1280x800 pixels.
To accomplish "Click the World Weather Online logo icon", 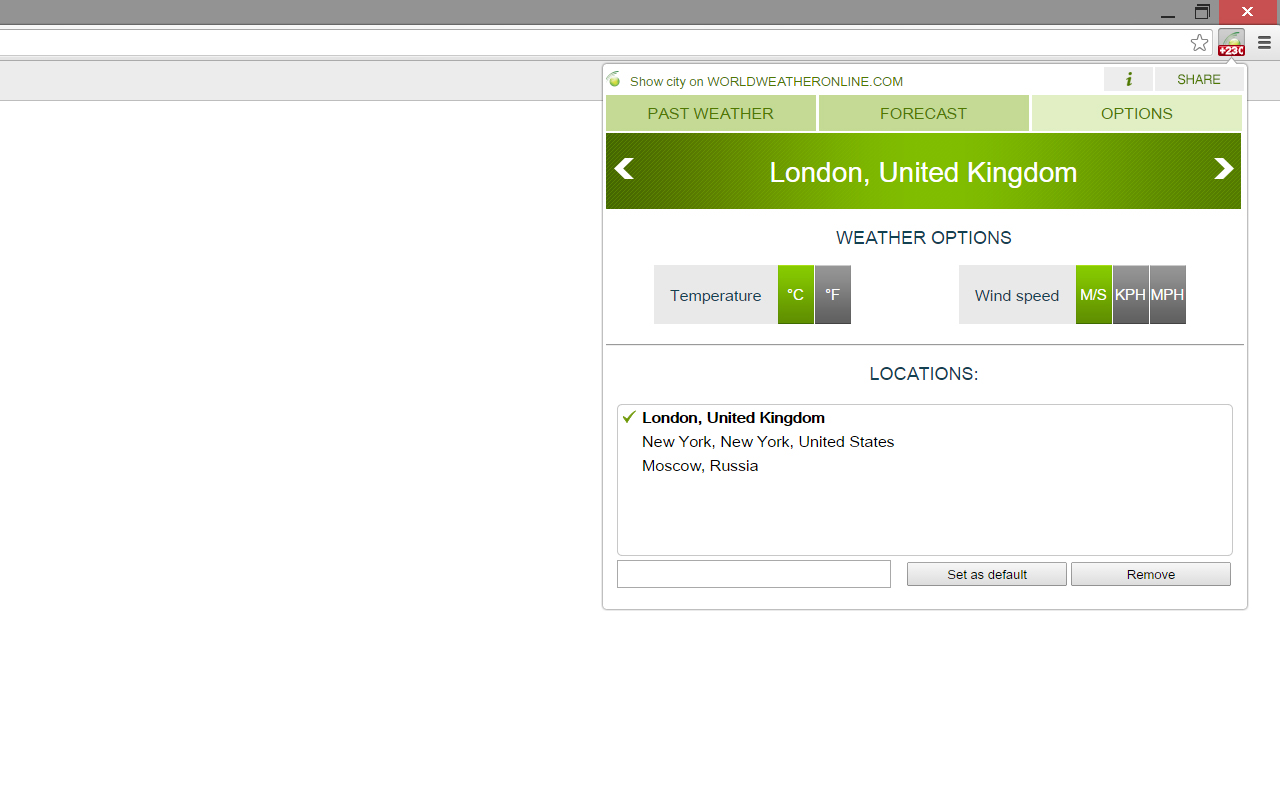I will (614, 80).
